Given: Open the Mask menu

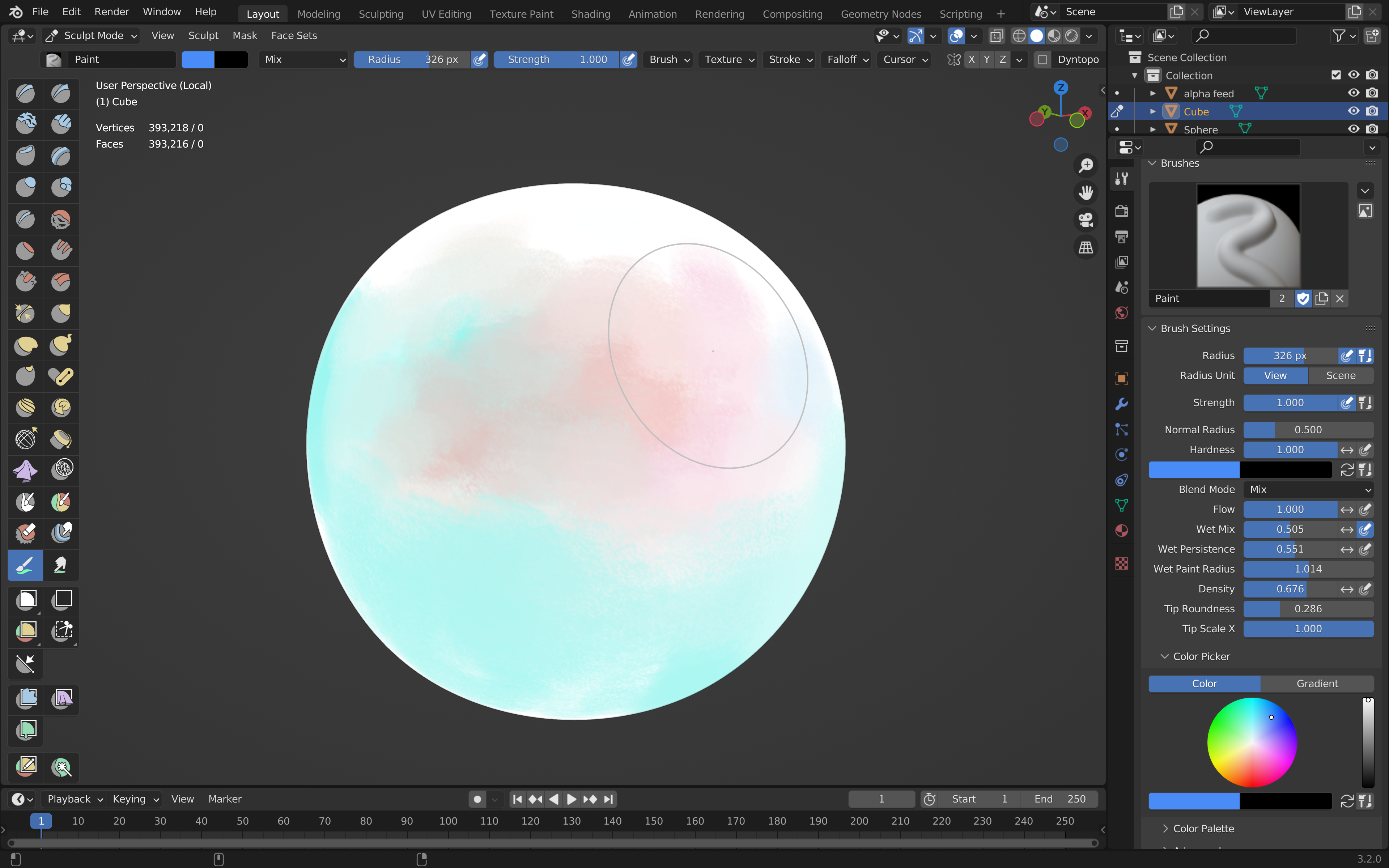Looking at the screenshot, I should coord(245,35).
